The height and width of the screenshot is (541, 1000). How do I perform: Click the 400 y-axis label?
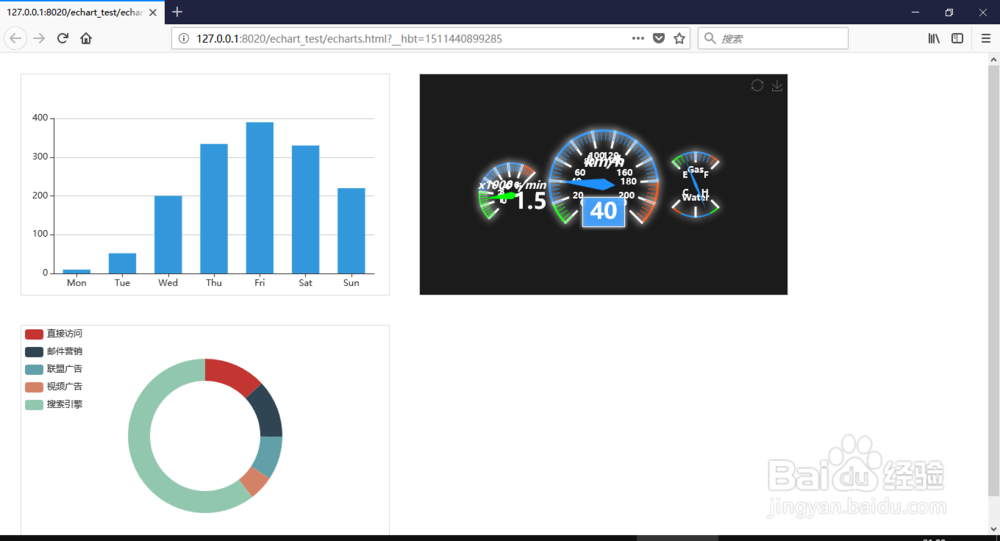click(40, 117)
